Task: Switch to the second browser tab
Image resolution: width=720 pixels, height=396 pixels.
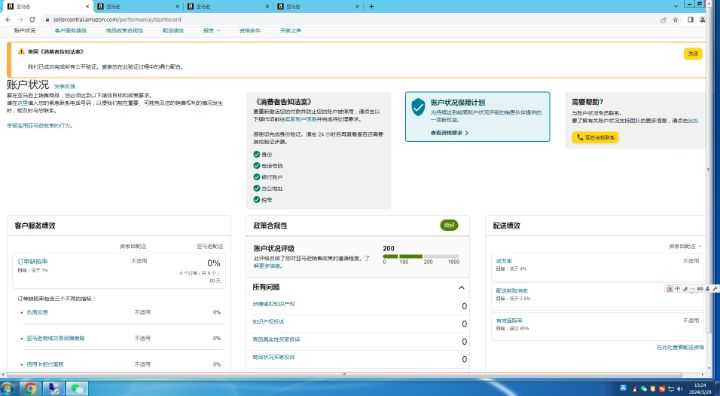Action: (138, 6)
